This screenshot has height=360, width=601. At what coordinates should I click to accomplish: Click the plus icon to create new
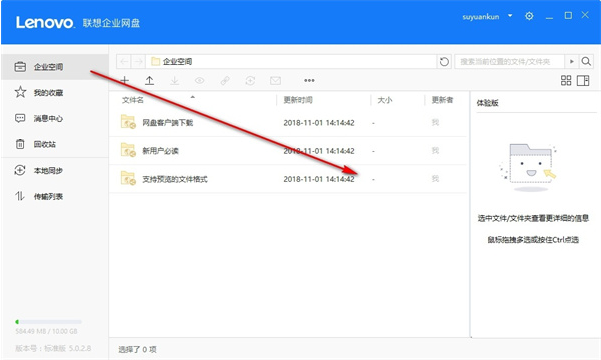click(x=125, y=81)
